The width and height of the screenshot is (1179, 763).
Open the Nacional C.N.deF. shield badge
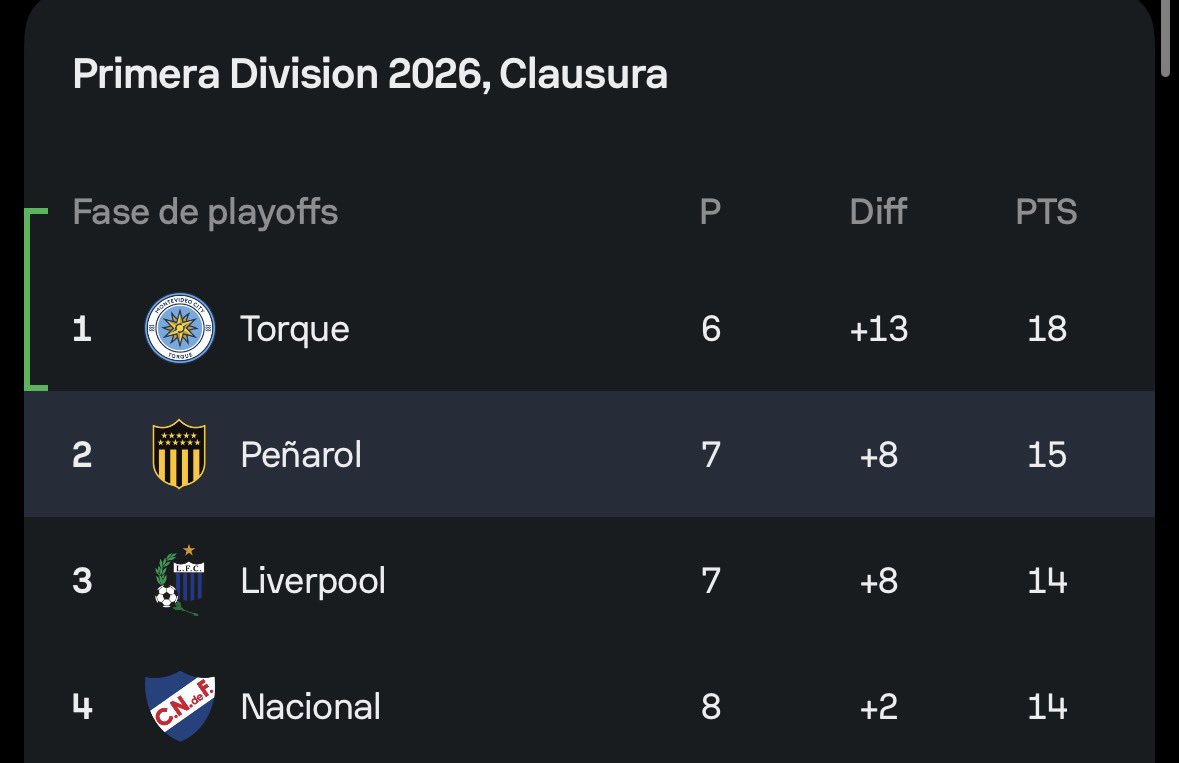(180, 706)
